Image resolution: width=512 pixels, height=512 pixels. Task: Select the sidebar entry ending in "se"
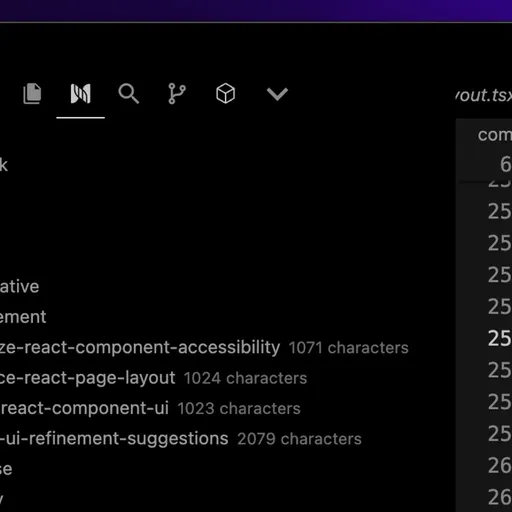click(x=6, y=469)
